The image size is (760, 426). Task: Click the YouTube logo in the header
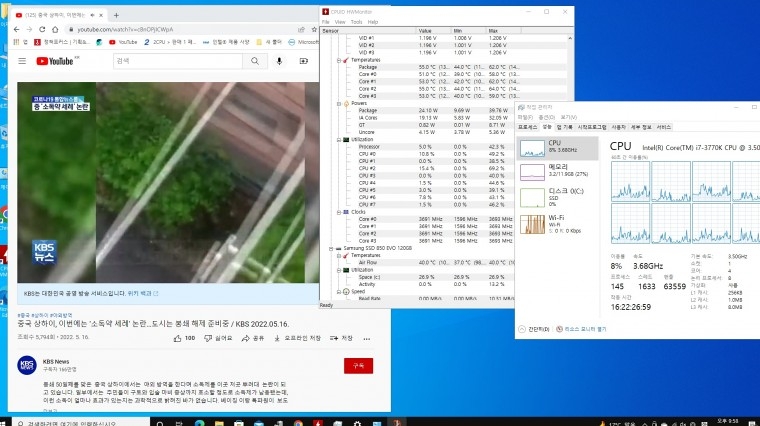(55, 61)
